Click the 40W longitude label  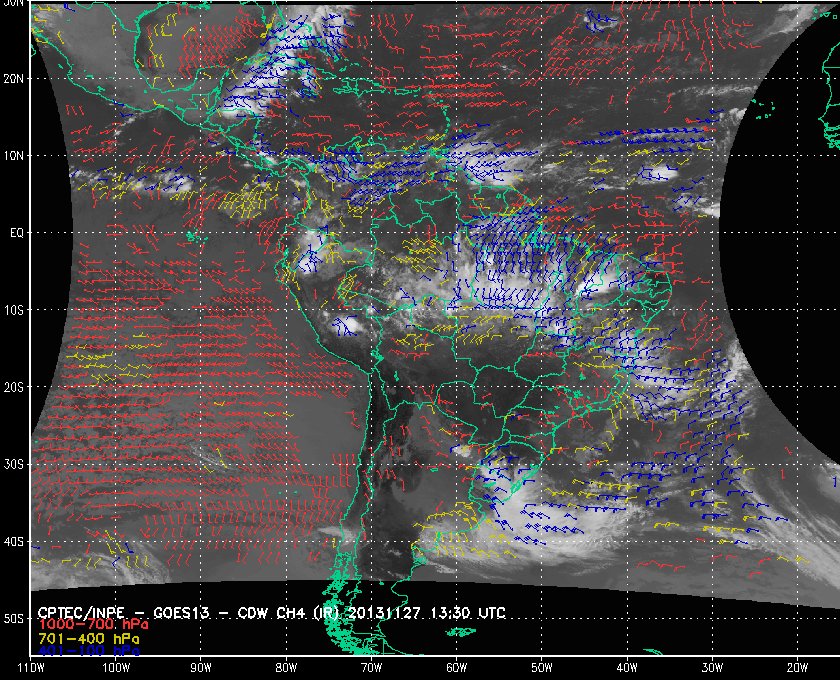pyautogui.click(x=627, y=668)
